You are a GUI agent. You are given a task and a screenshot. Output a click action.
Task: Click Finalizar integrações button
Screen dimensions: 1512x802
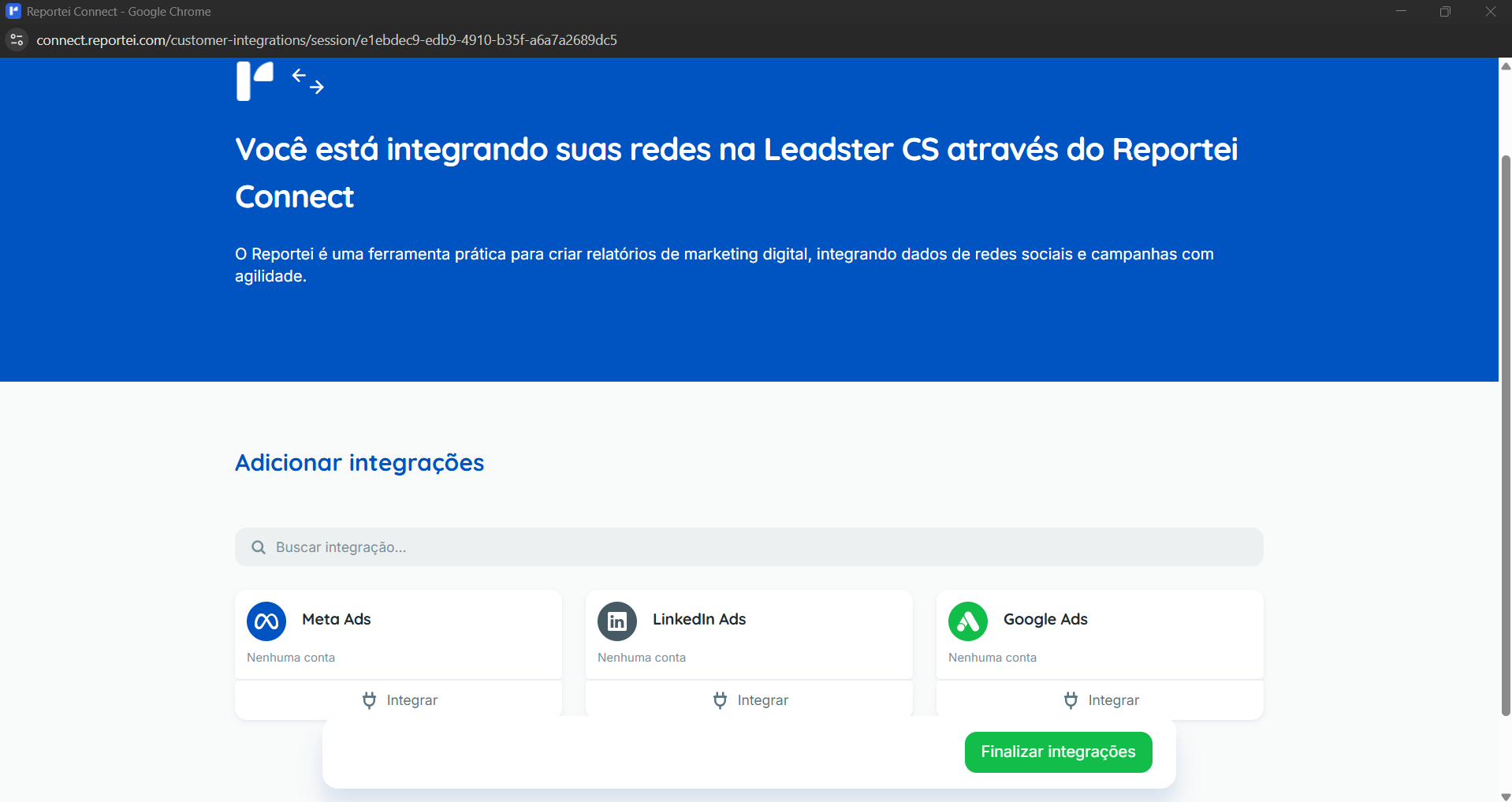click(x=1059, y=752)
